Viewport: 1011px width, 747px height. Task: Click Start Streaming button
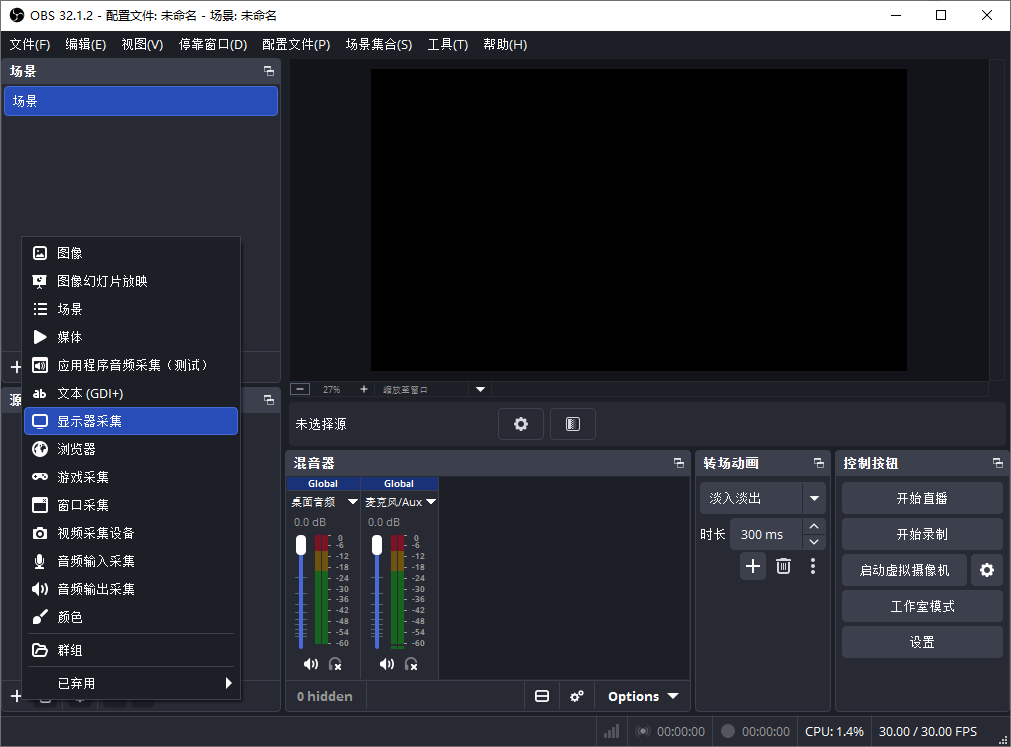[x=922, y=498]
